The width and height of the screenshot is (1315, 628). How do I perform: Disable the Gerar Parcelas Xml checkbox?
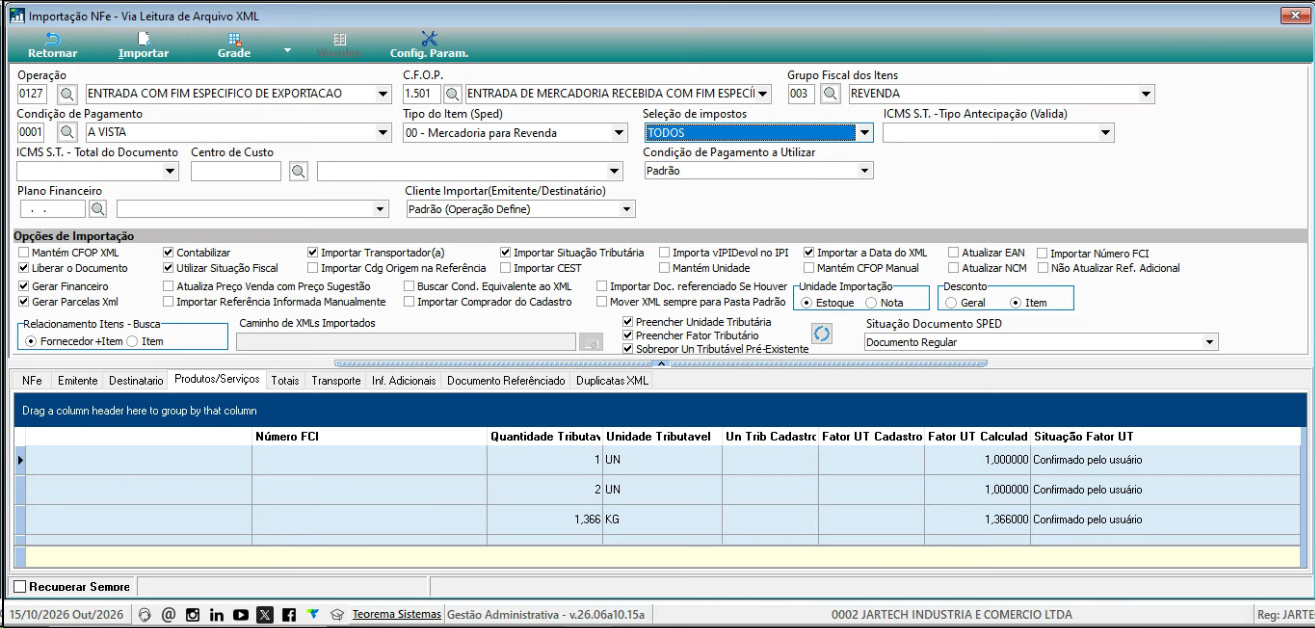tap(24, 301)
